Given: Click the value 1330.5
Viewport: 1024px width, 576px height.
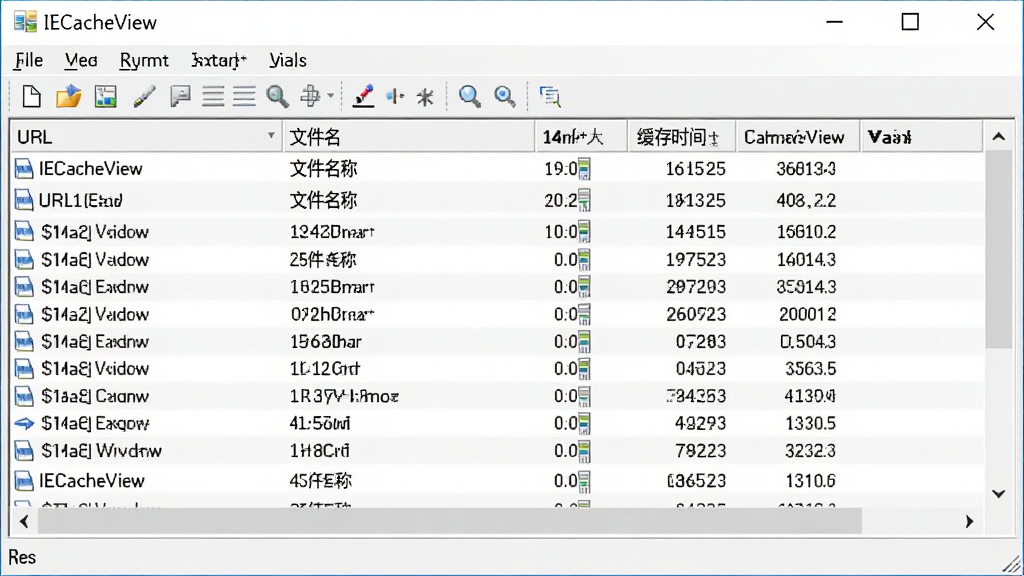Looking at the screenshot, I should 810,423.
